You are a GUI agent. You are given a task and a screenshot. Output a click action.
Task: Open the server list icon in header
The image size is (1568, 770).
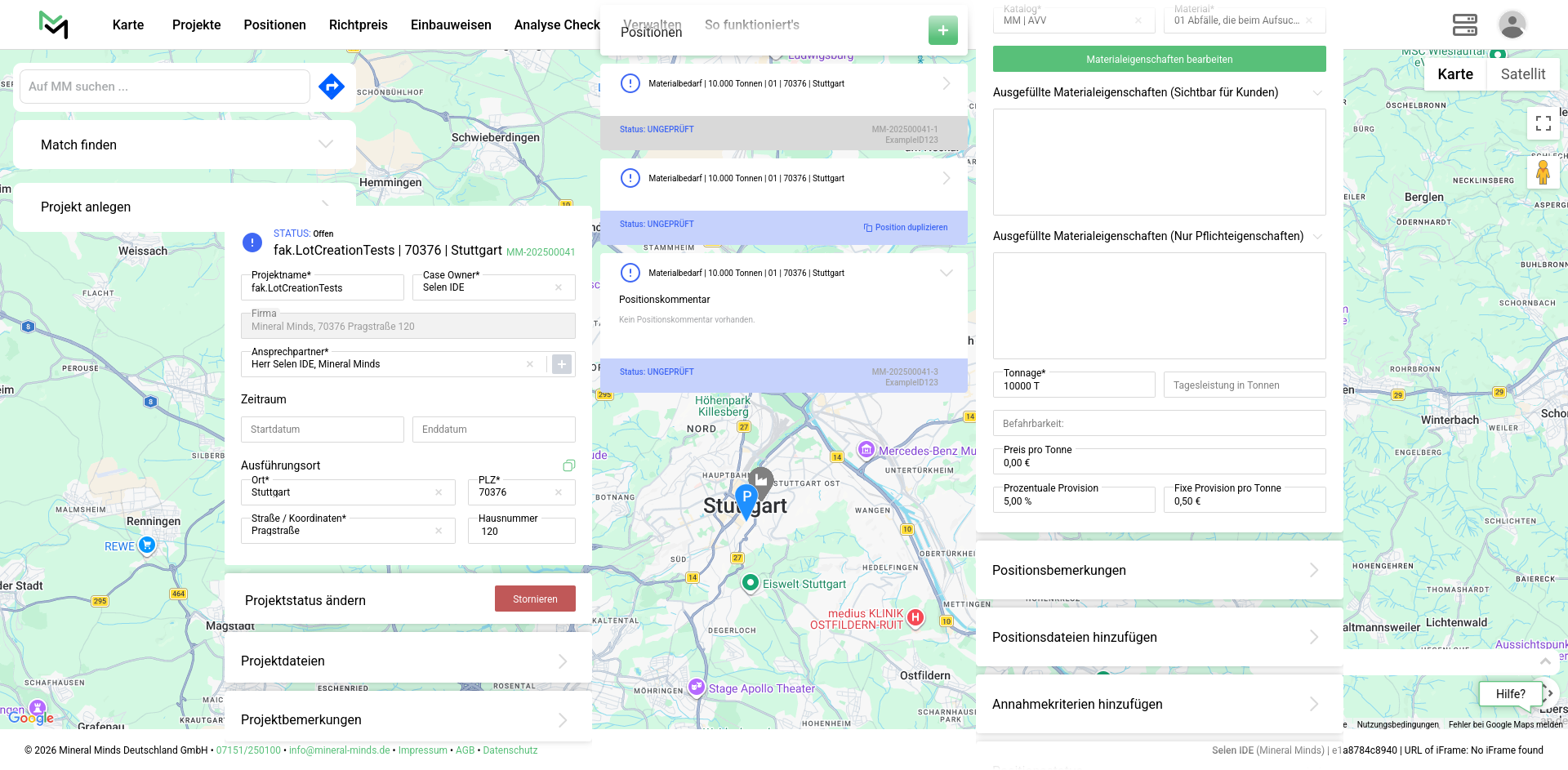coord(1464,25)
